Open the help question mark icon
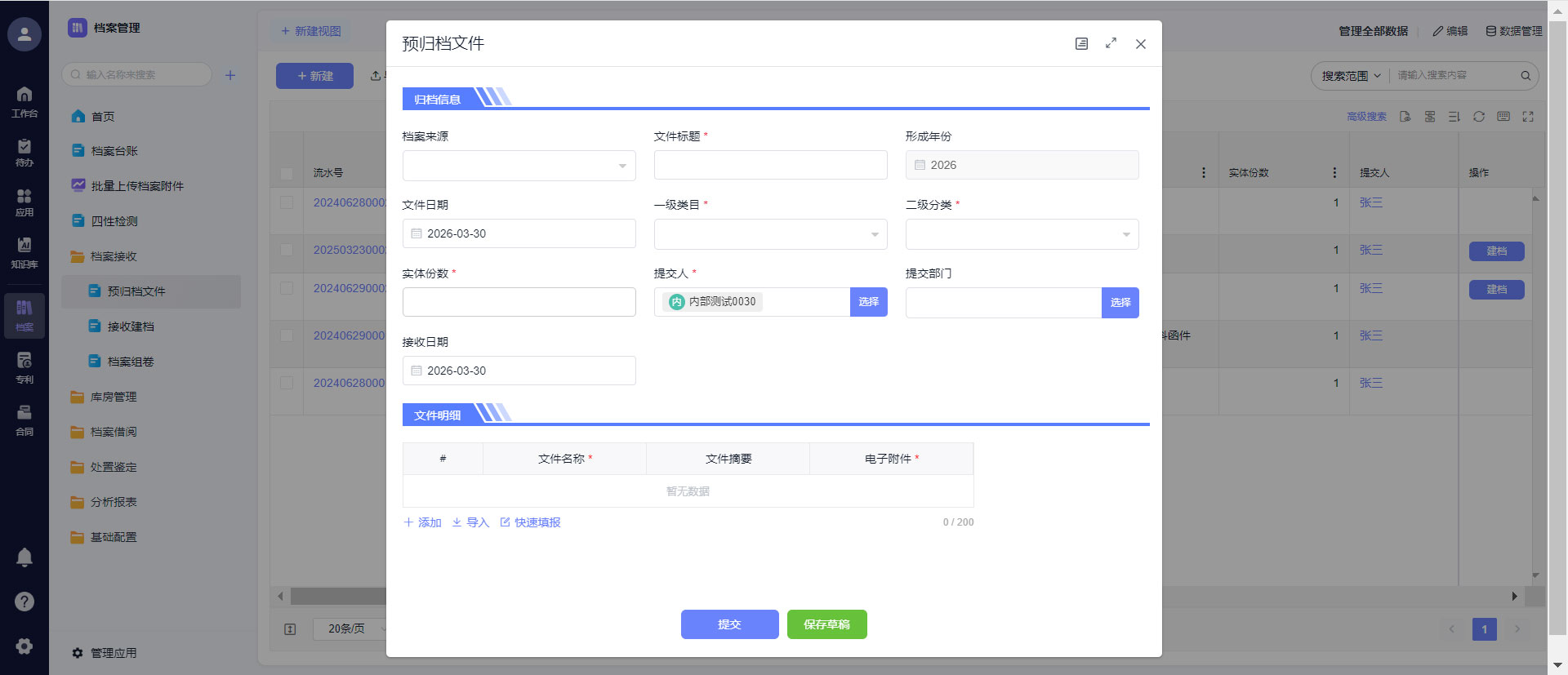Viewport: 1568px width, 675px height. coord(24,602)
